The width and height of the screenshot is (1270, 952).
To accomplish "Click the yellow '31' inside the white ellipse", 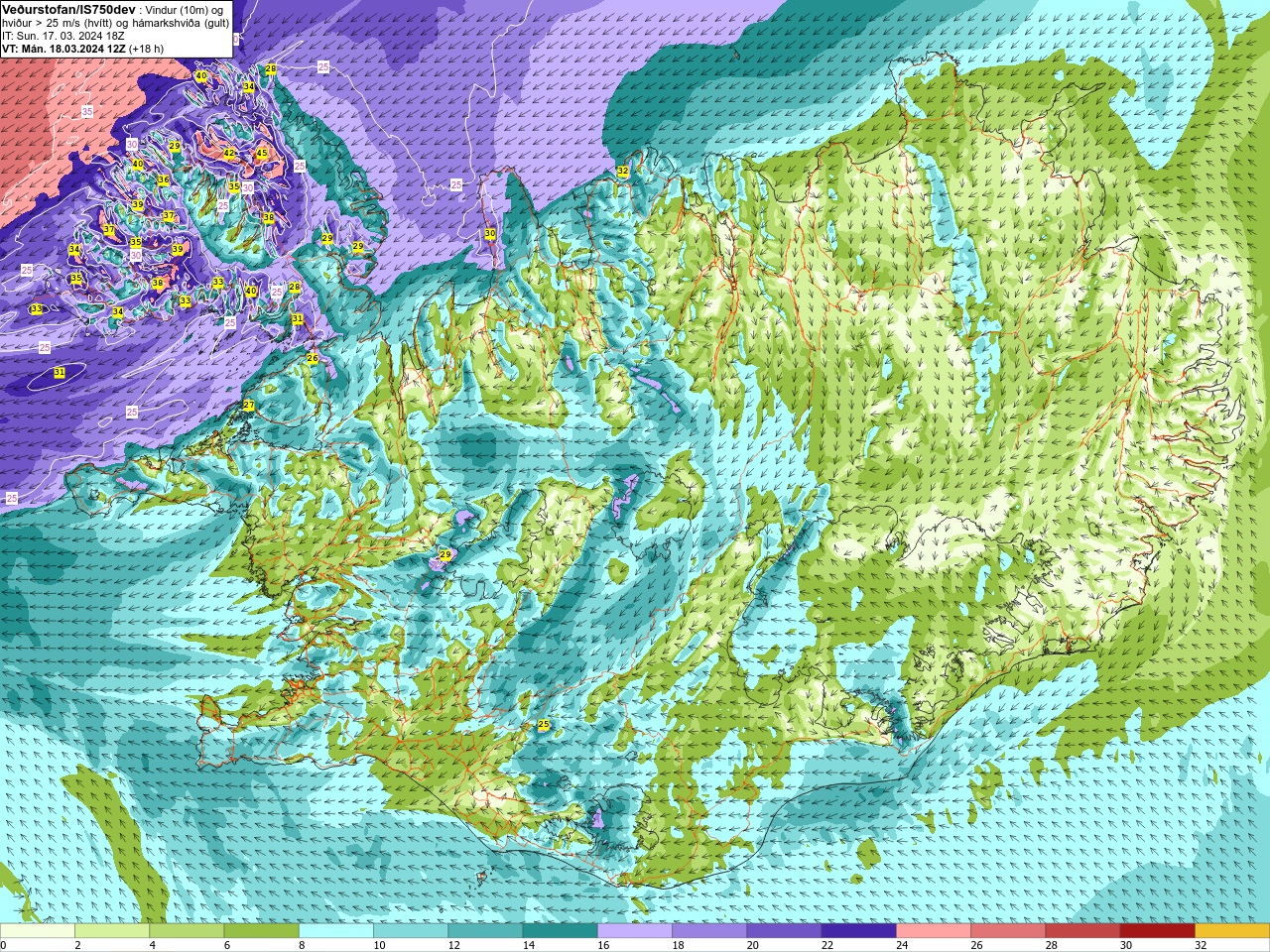I will click(x=60, y=372).
